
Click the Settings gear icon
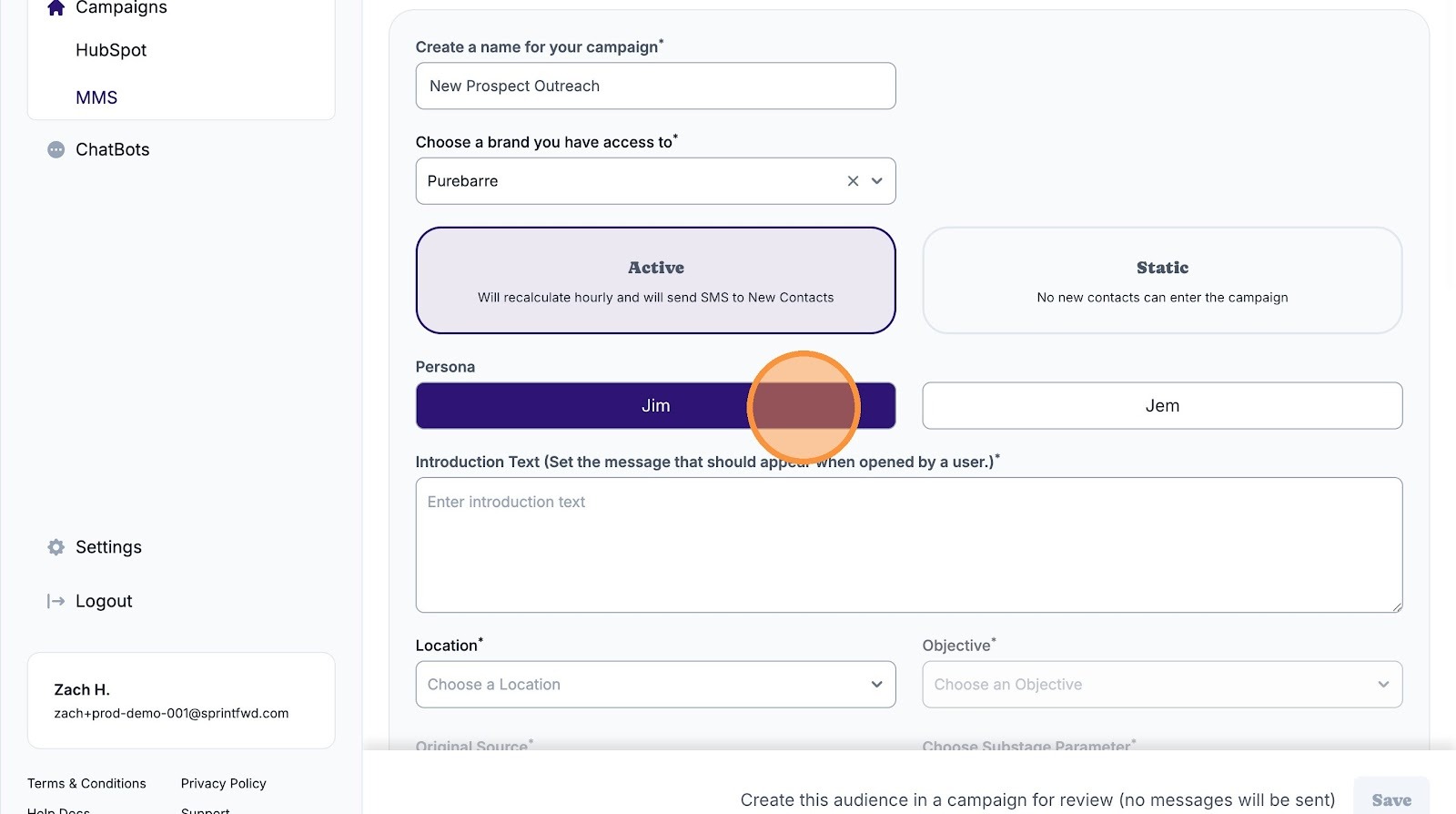(x=56, y=547)
